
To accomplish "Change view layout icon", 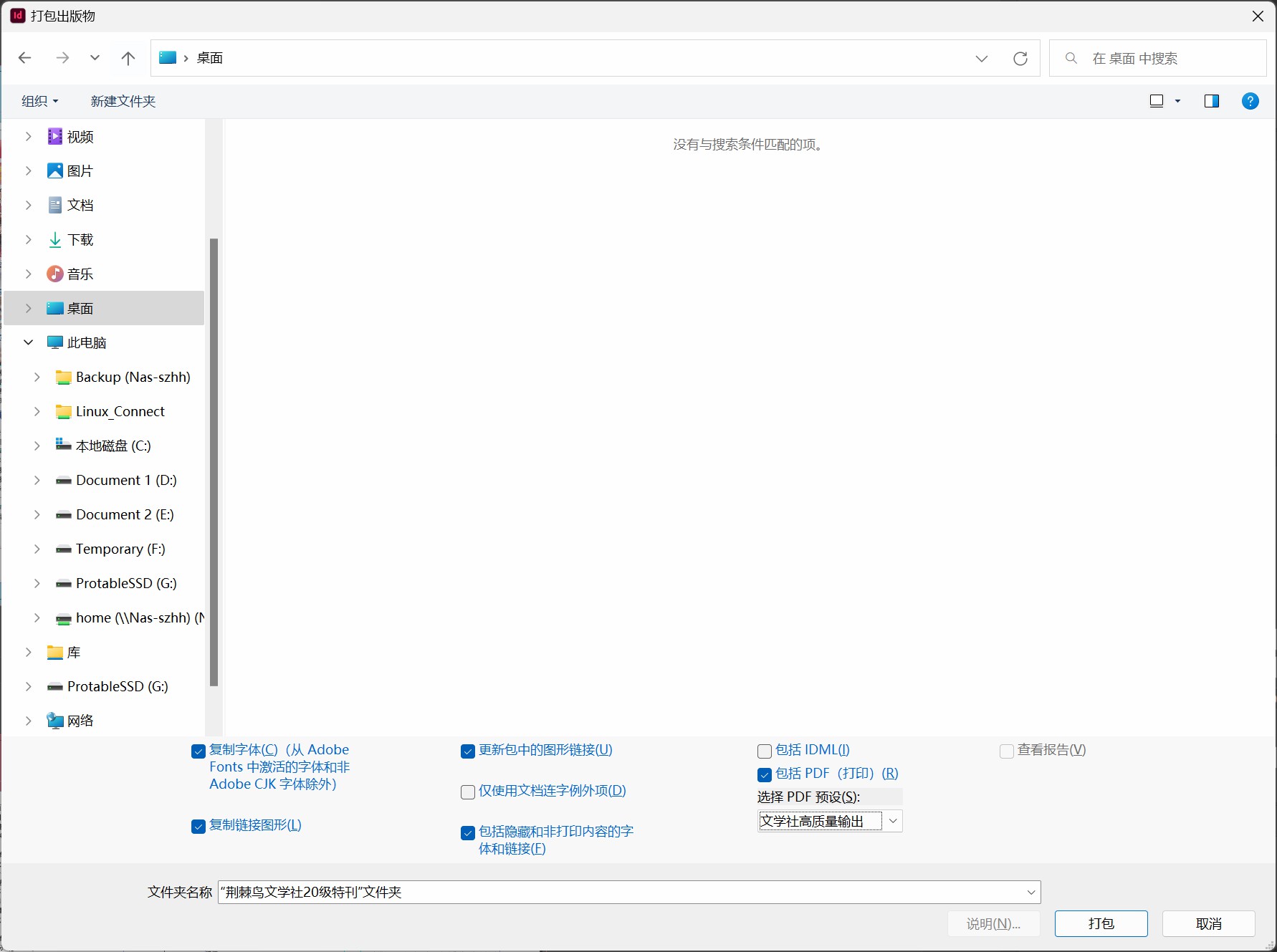I will tap(1157, 101).
